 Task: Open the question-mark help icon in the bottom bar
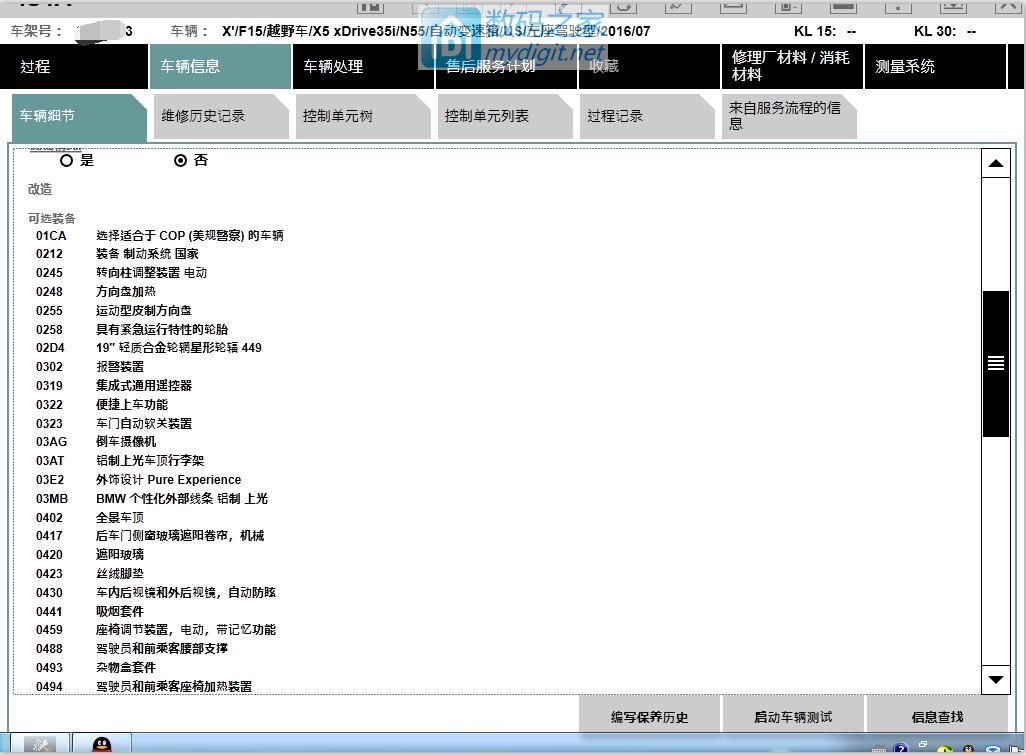click(x=901, y=748)
